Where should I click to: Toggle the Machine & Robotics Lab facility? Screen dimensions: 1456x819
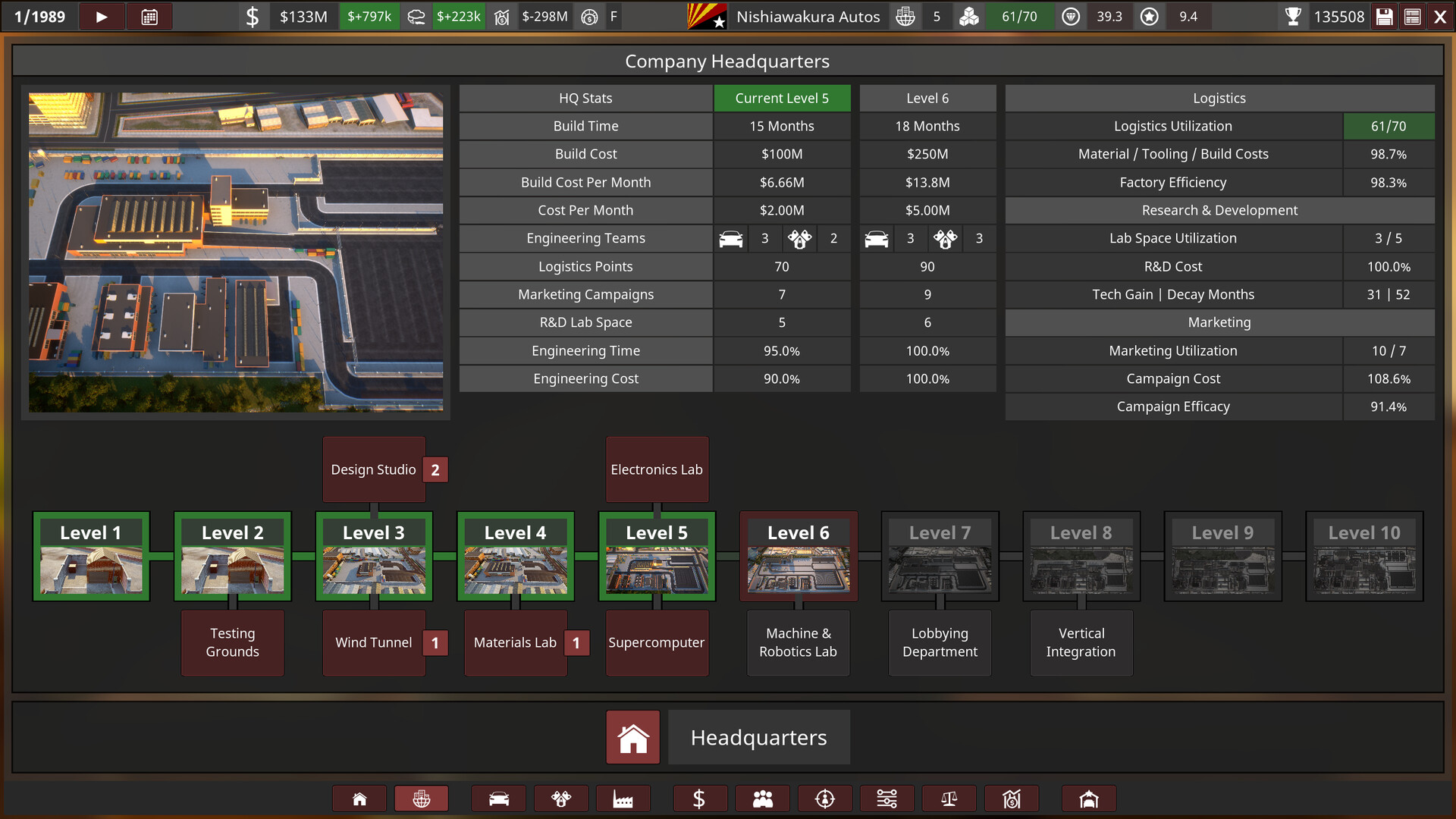[798, 642]
